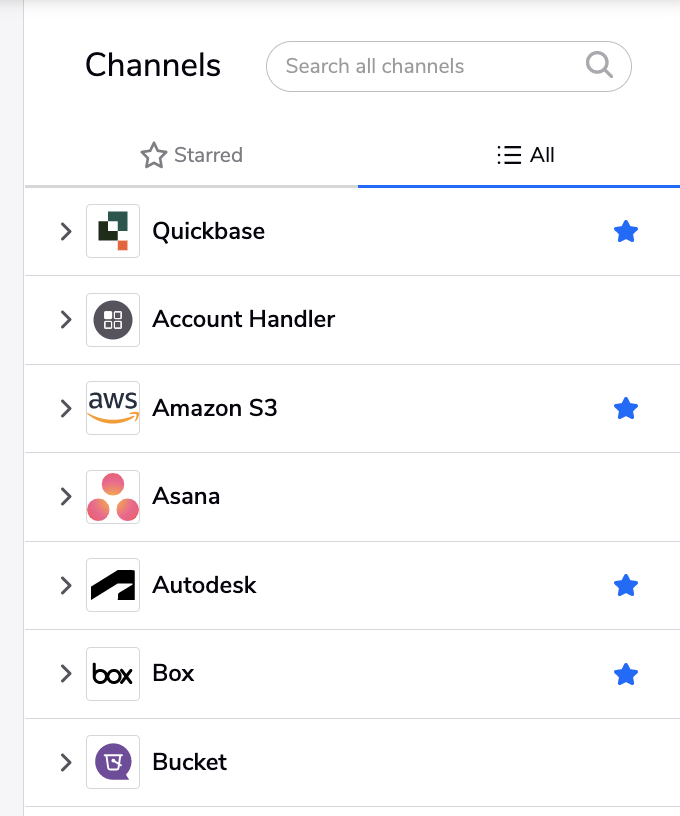Toggle the star on Amazon S3
The height and width of the screenshot is (816, 680).
pos(625,409)
